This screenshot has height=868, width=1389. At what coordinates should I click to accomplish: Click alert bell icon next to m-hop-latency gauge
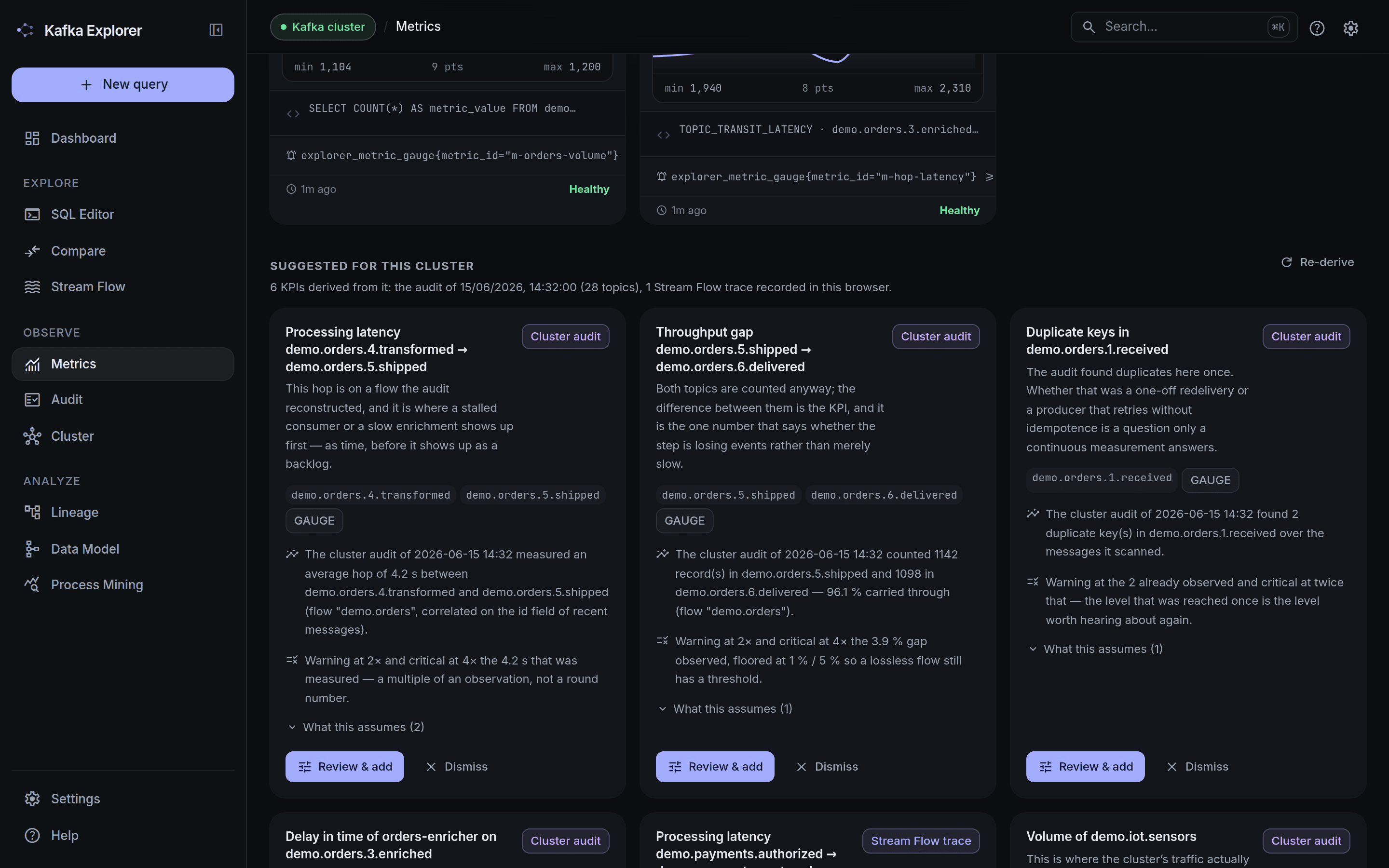click(x=661, y=176)
